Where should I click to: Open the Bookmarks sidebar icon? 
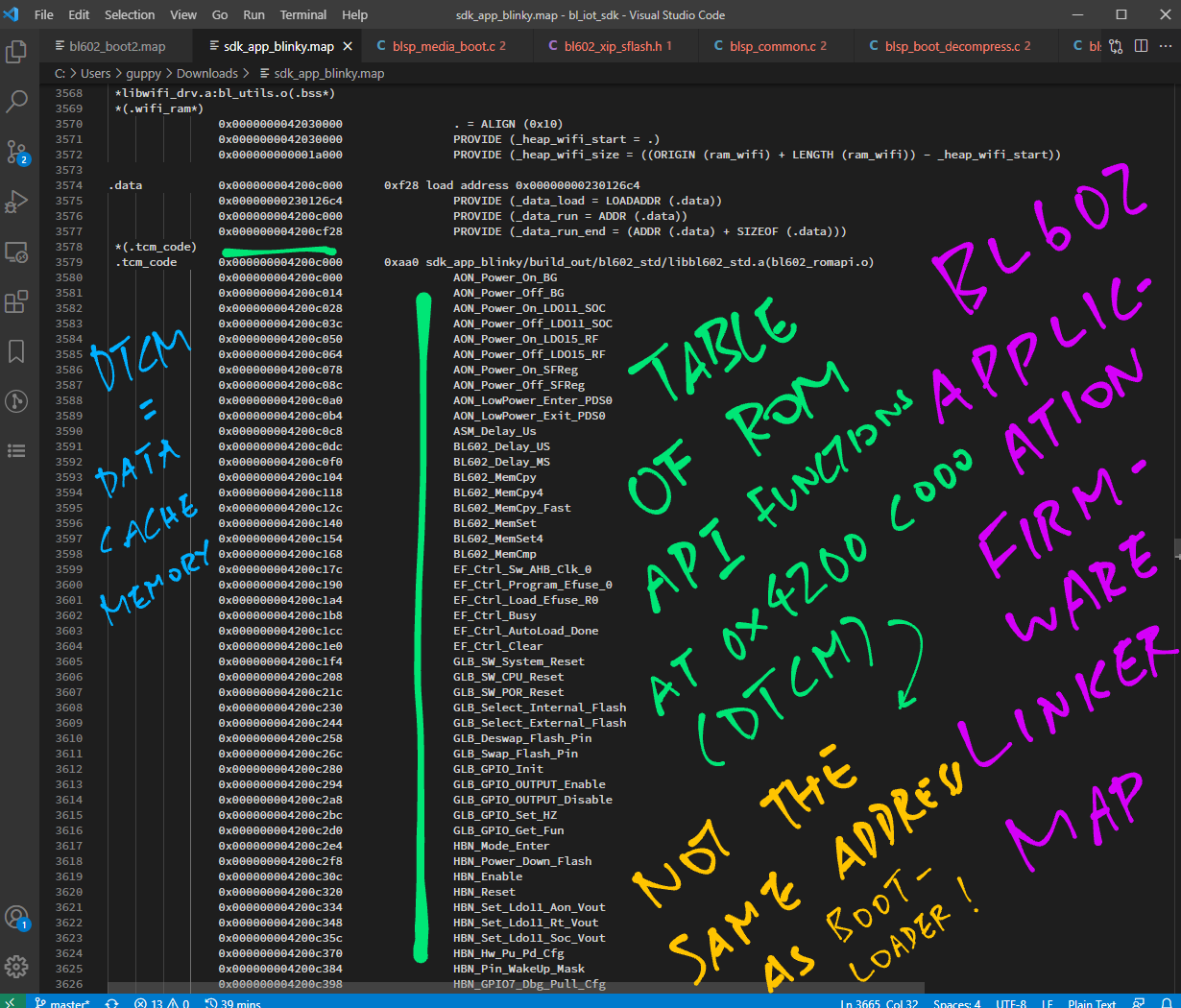(x=16, y=351)
